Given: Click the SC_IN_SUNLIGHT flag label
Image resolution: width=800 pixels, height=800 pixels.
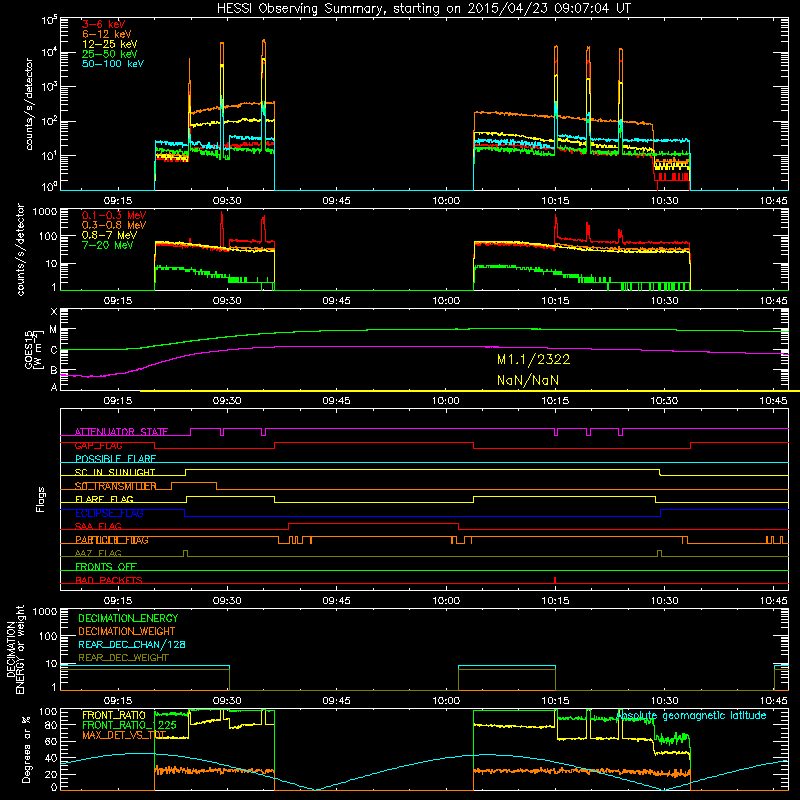Looking at the screenshot, I should 115,472.
